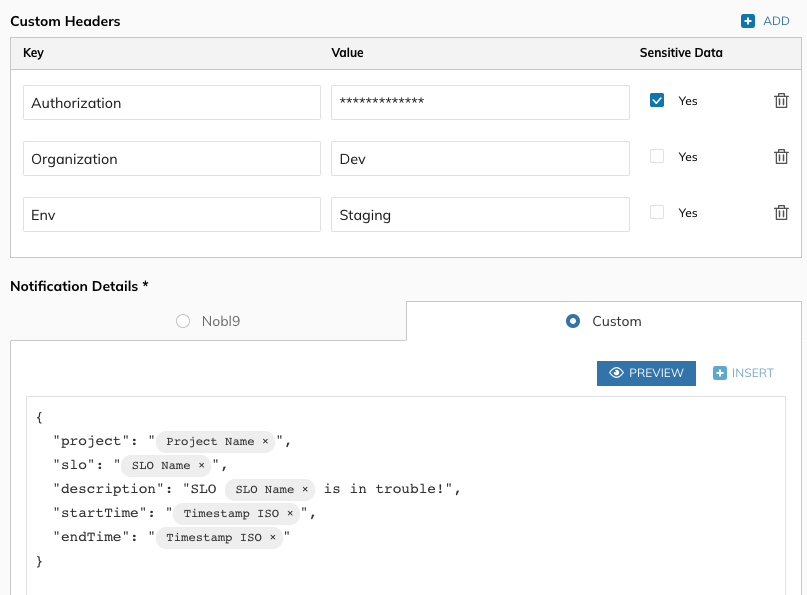Click the masked Authorization value field
This screenshot has width=807, height=595.
480,103
